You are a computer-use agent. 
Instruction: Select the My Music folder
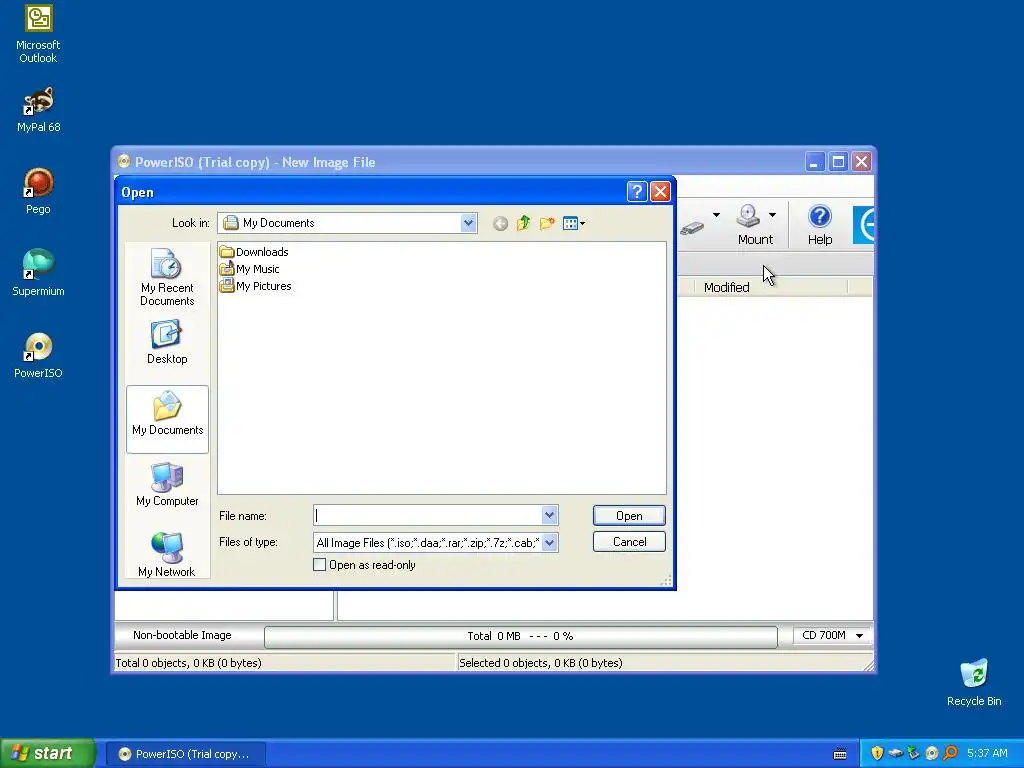click(x=250, y=269)
